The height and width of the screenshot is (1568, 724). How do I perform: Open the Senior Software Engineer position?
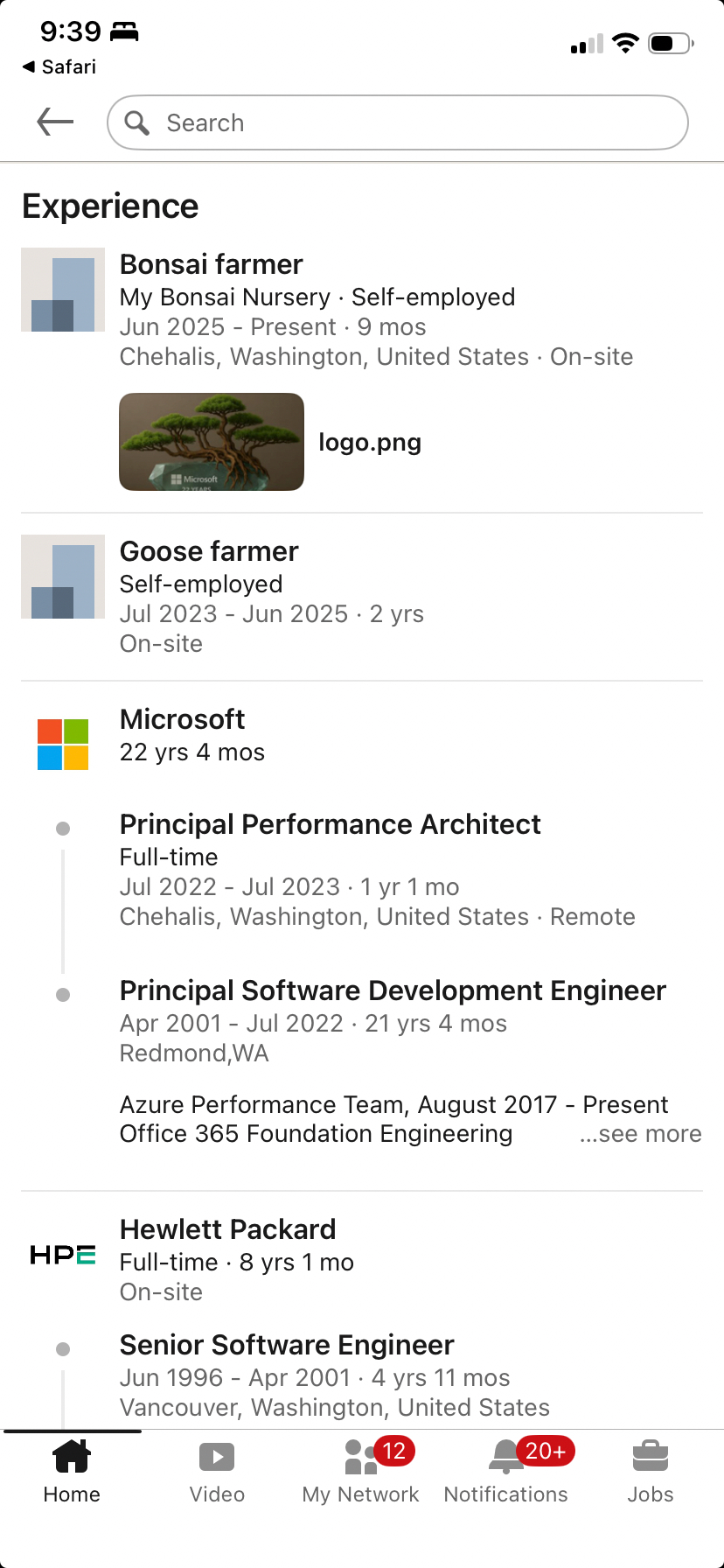click(x=287, y=1345)
